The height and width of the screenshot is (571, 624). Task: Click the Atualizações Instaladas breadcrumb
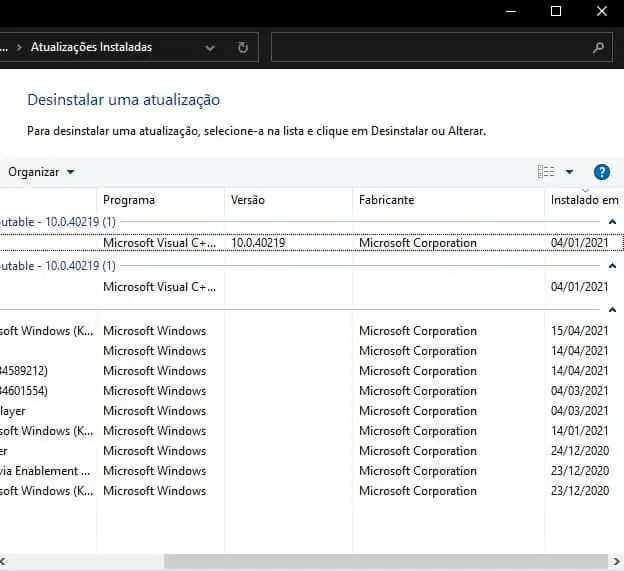(92, 47)
